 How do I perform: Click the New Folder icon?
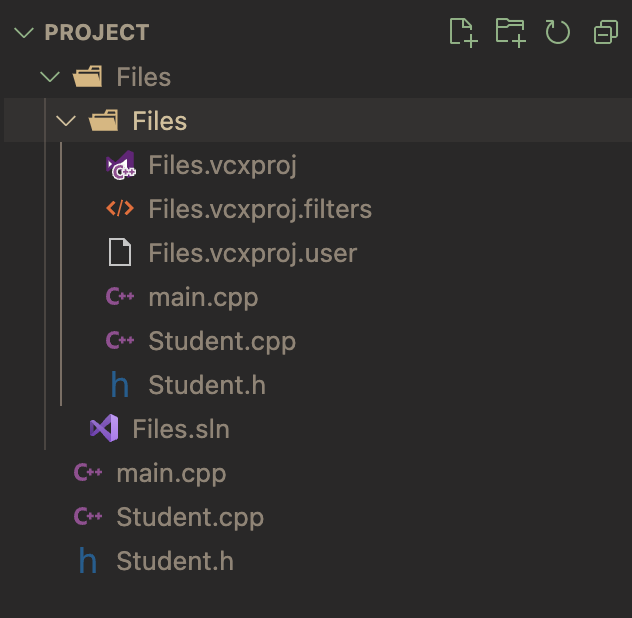[x=511, y=32]
